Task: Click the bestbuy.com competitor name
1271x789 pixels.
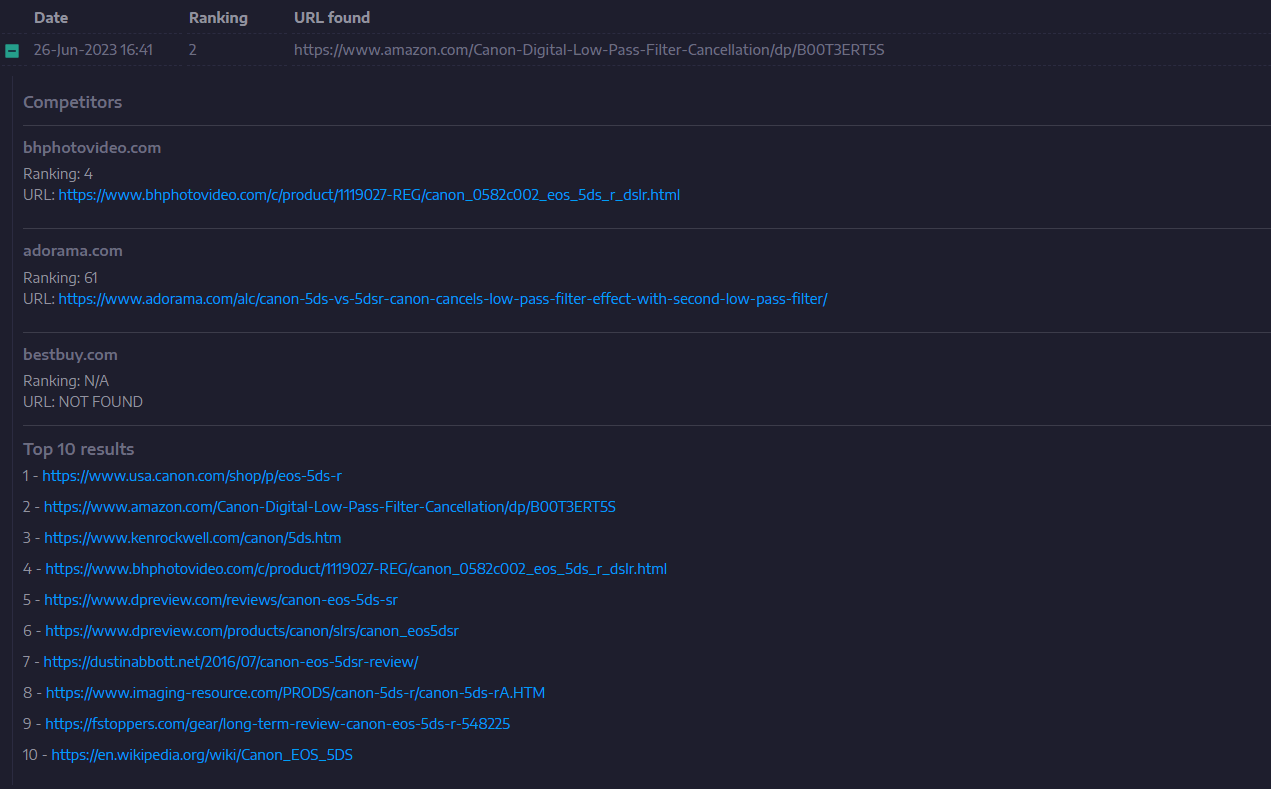Action: pyautogui.click(x=70, y=355)
